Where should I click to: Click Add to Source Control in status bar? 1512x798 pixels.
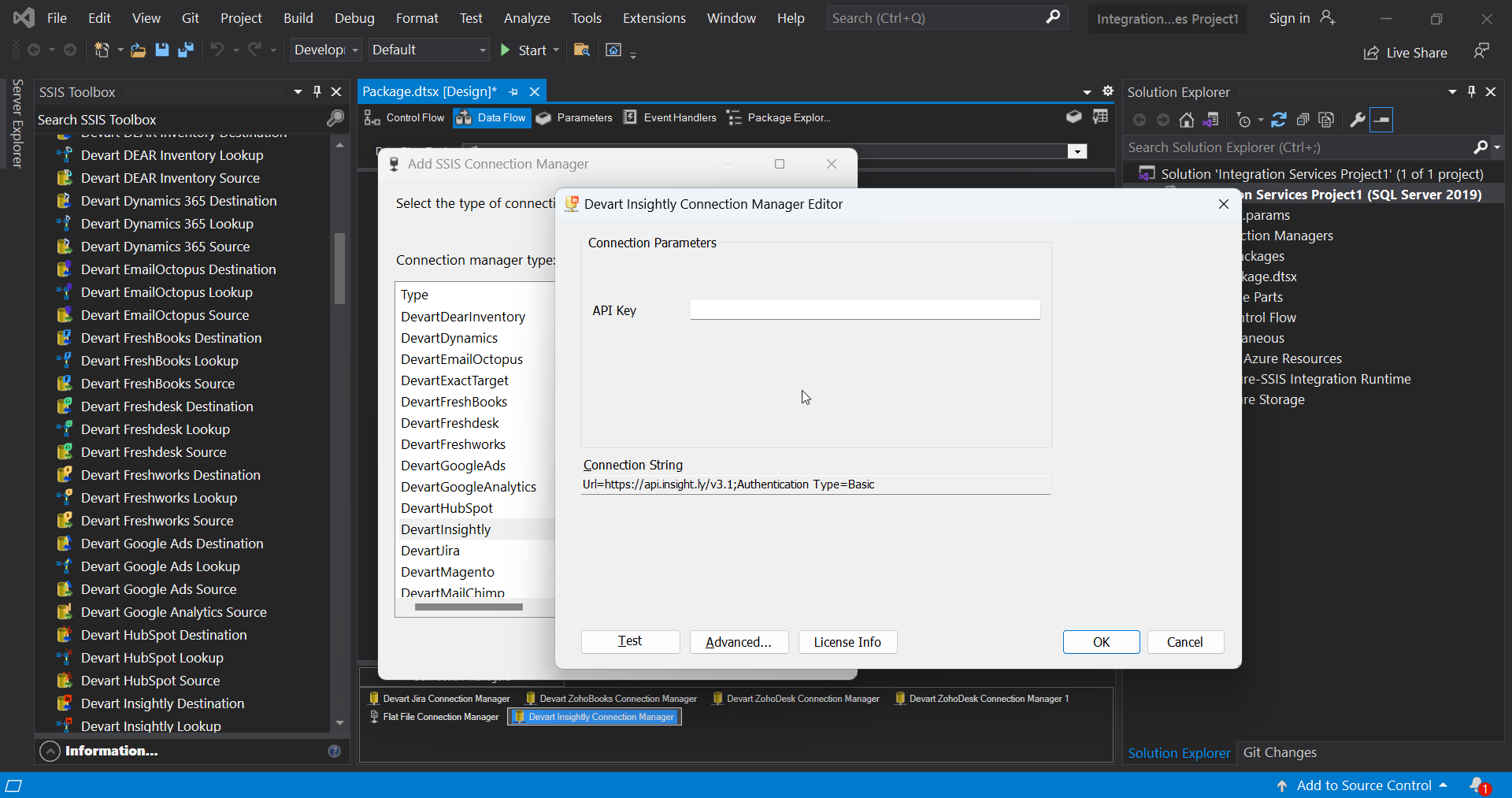(1363, 785)
